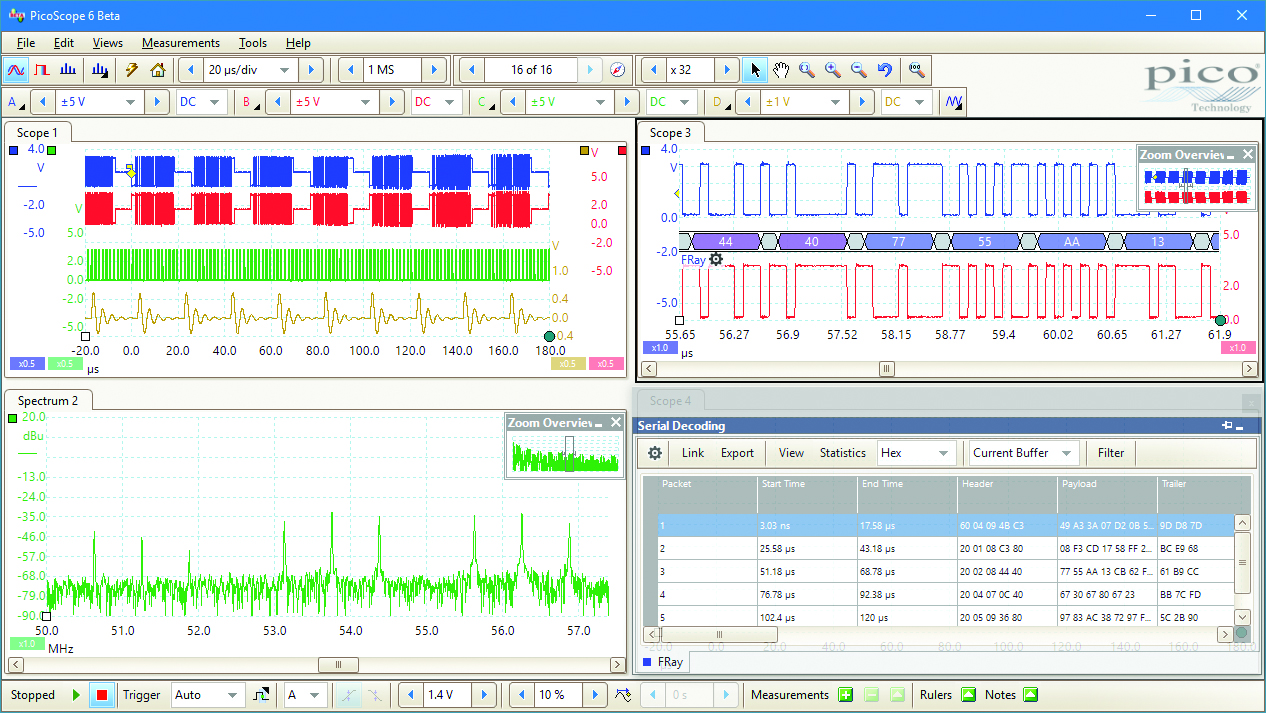The width and height of the screenshot is (1266, 713).
Task: Switch to the Spectrum 2 tab
Action: click(48, 401)
